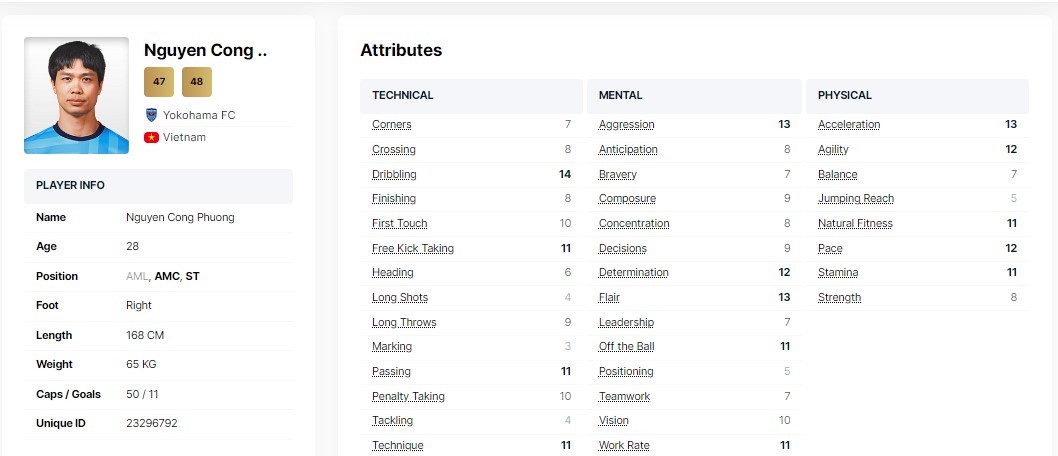Select the Acceleration attribute label
1058x456 pixels.
(849, 124)
